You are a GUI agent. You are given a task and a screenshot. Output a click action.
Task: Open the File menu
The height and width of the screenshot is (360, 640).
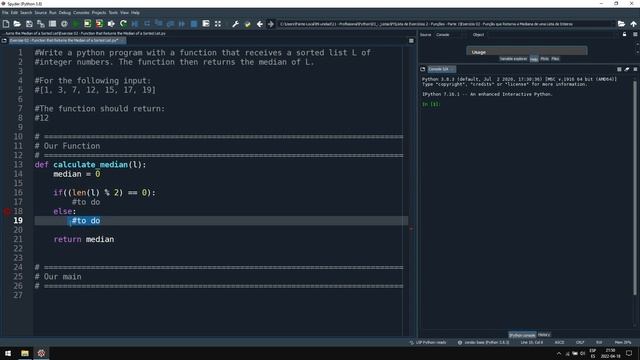[5, 13]
